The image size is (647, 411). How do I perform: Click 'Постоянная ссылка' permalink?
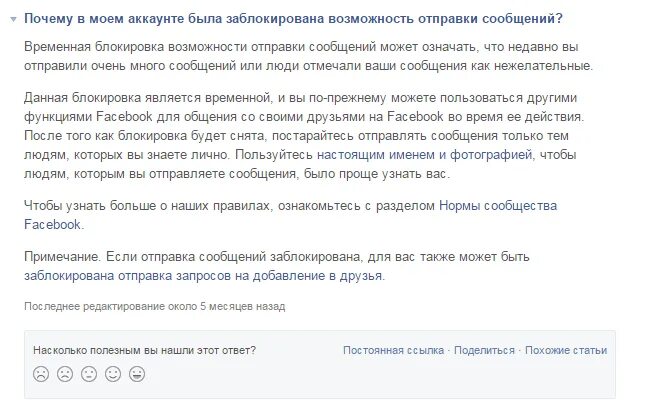point(393,350)
